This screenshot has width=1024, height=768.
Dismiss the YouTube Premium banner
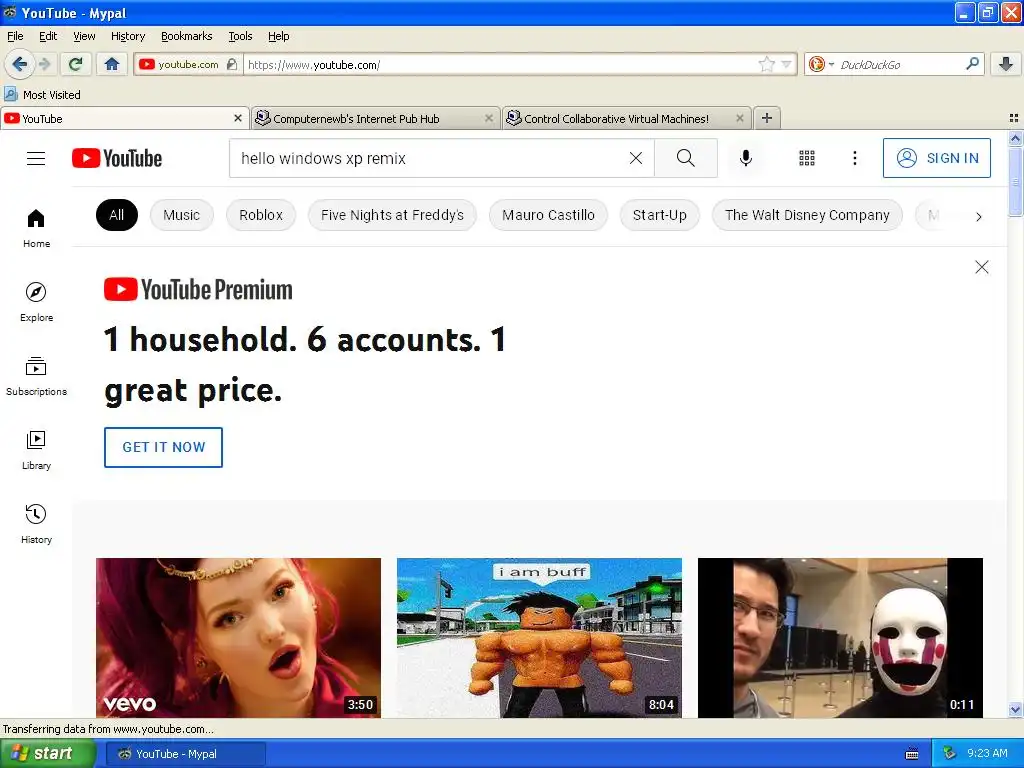[x=981, y=267]
